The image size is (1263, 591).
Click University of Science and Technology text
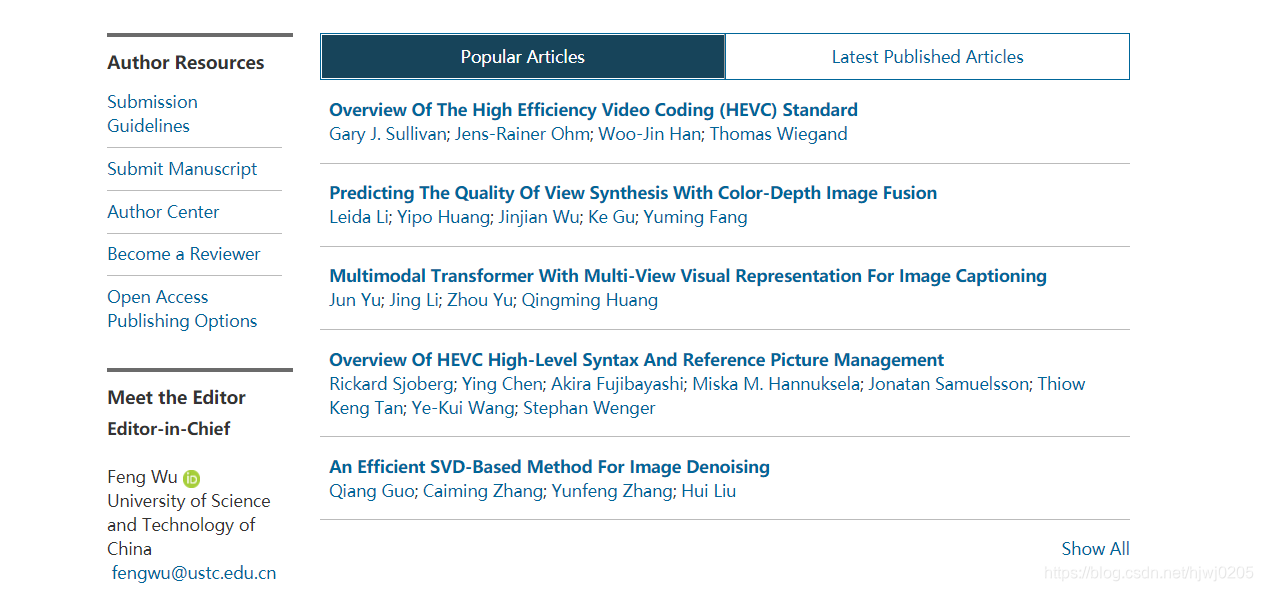(x=189, y=525)
